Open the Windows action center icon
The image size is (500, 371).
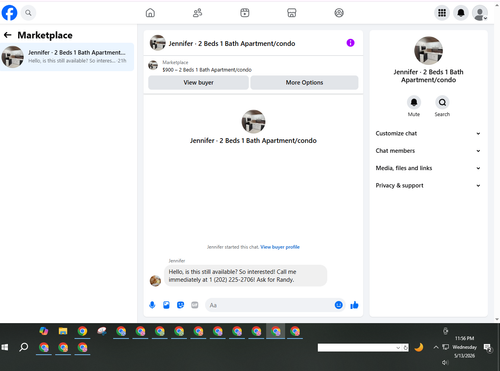click(x=488, y=348)
